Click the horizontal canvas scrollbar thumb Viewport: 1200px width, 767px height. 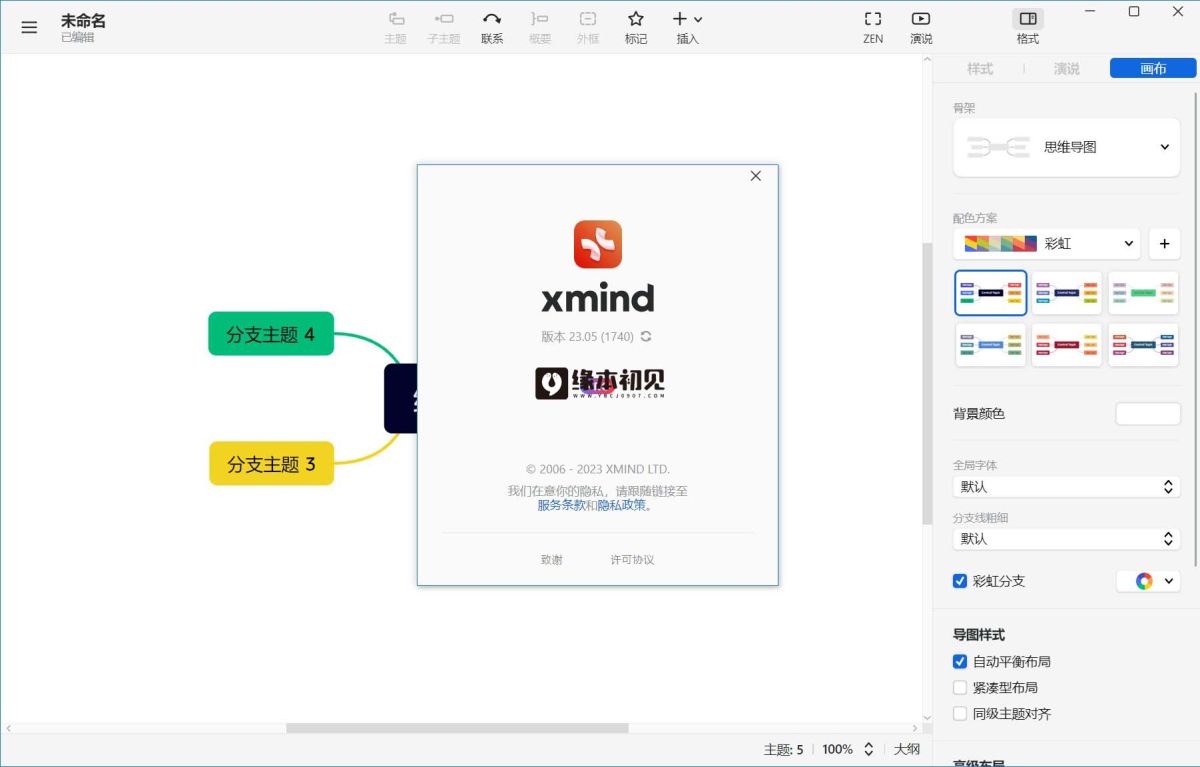(457, 728)
